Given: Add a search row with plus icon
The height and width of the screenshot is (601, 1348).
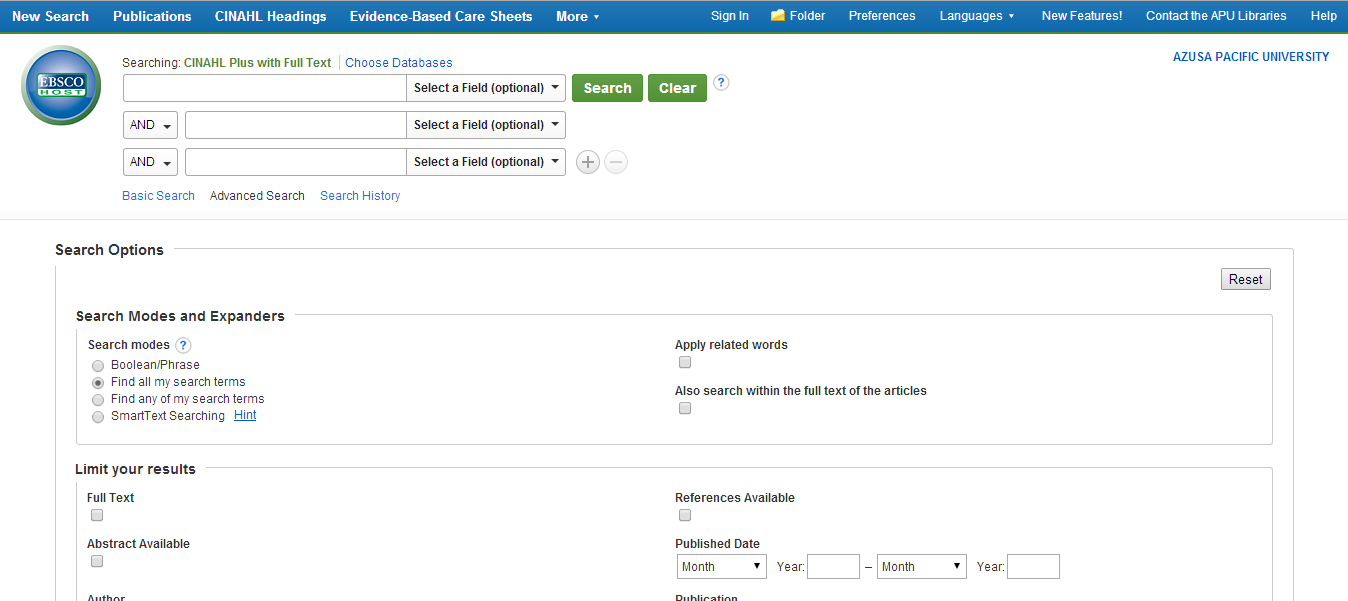Looking at the screenshot, I should 588,162.
